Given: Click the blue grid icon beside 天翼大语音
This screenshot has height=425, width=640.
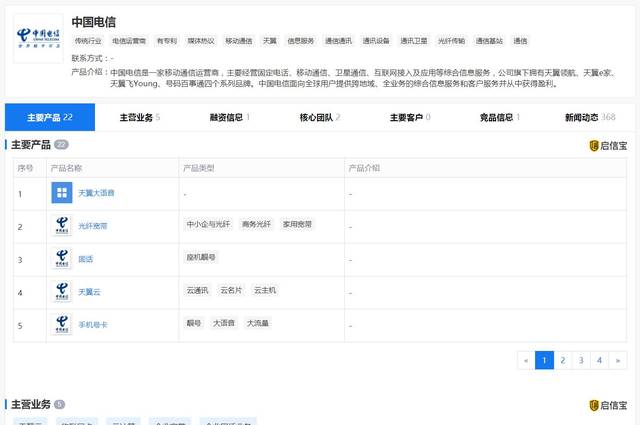Looking at the screenshot, I should coord(62,193).
